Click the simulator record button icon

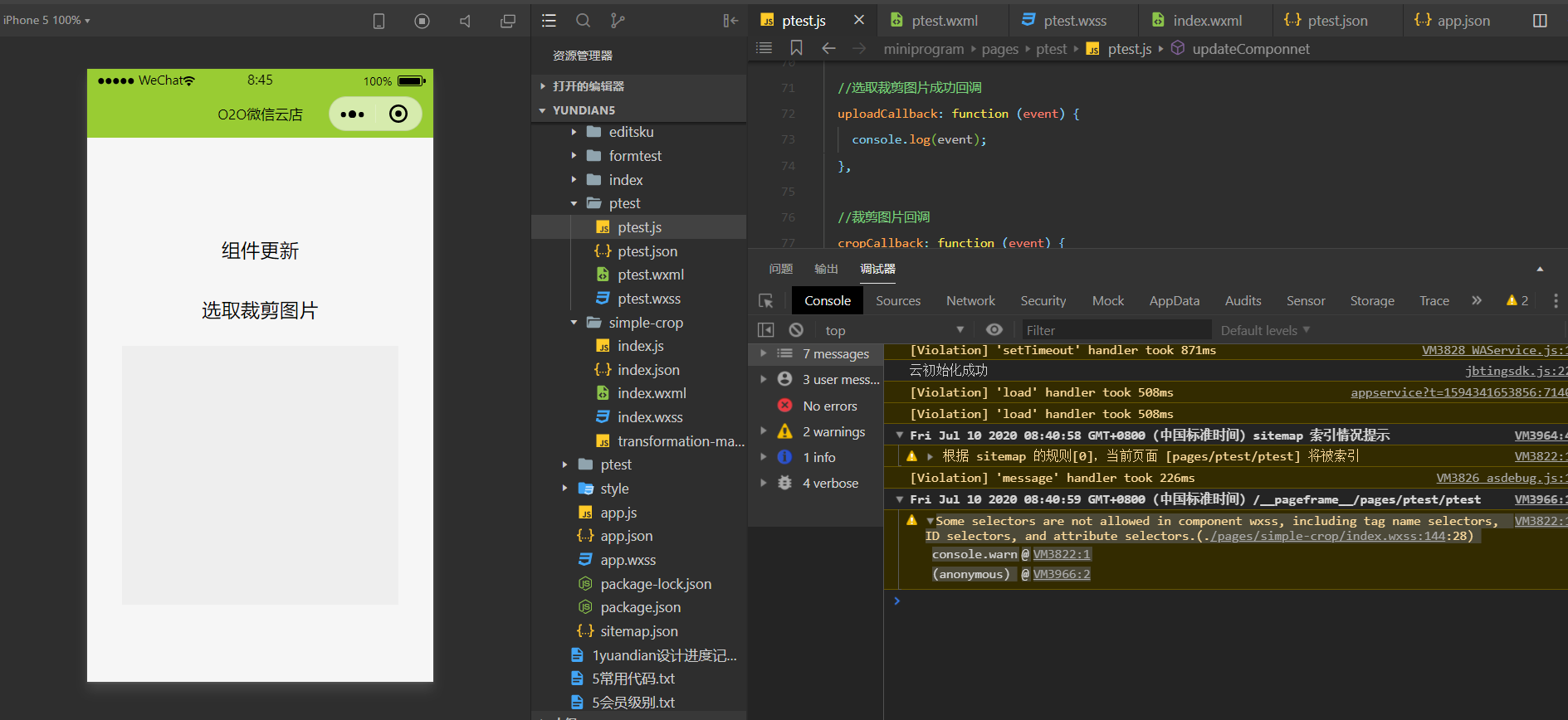pos(422,21)
